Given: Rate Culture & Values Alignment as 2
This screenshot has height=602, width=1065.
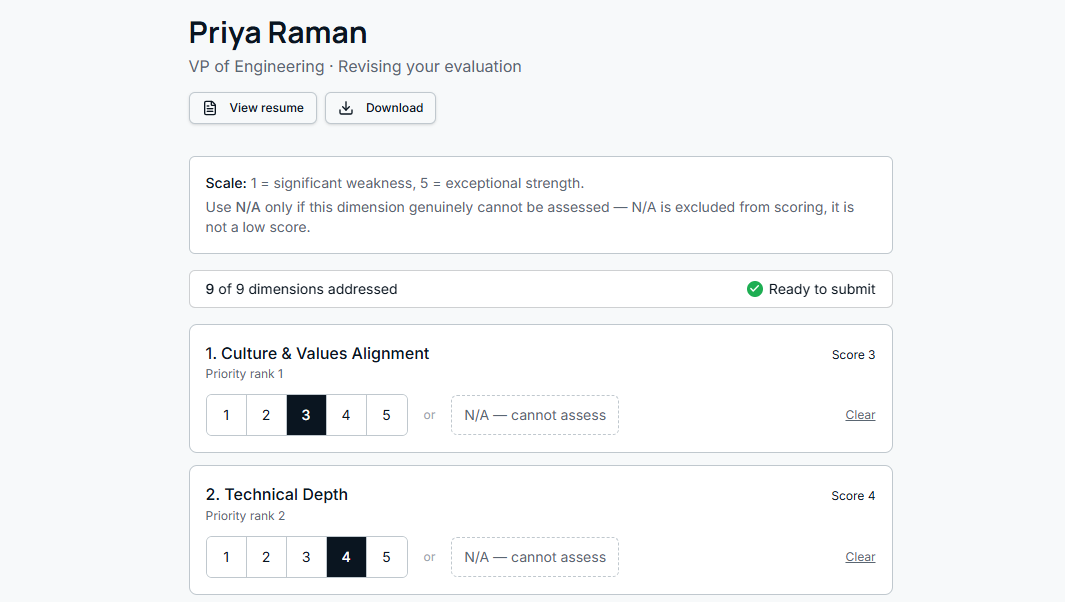Looking at the screenshot, I should pos(266,415).
